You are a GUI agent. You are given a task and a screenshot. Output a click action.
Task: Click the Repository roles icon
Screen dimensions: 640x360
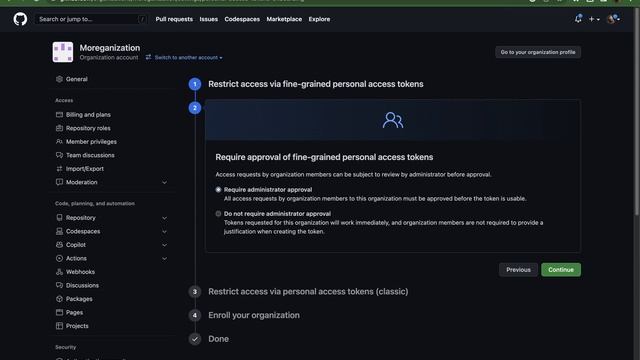coord(59,128)
